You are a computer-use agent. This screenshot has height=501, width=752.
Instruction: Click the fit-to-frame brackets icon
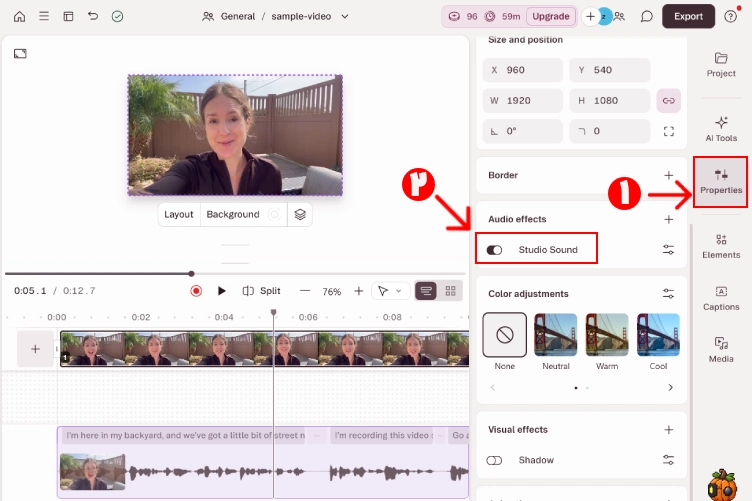pyautogui.click(x=669, y=131)
